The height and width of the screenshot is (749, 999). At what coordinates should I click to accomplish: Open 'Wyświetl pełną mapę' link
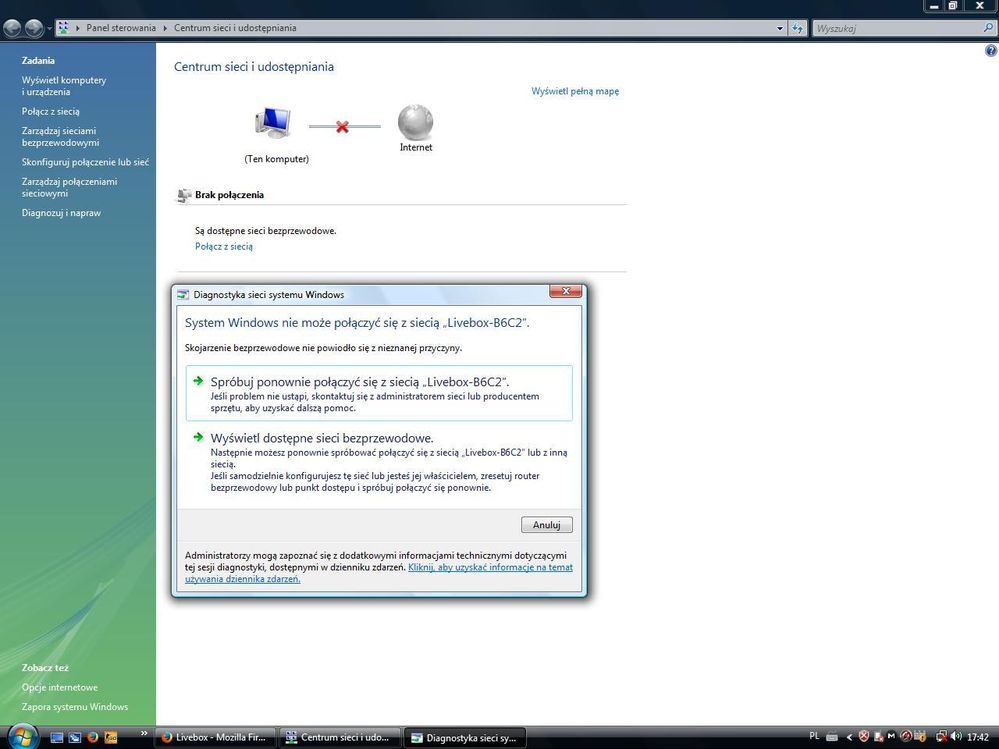(x=575, y=91)
